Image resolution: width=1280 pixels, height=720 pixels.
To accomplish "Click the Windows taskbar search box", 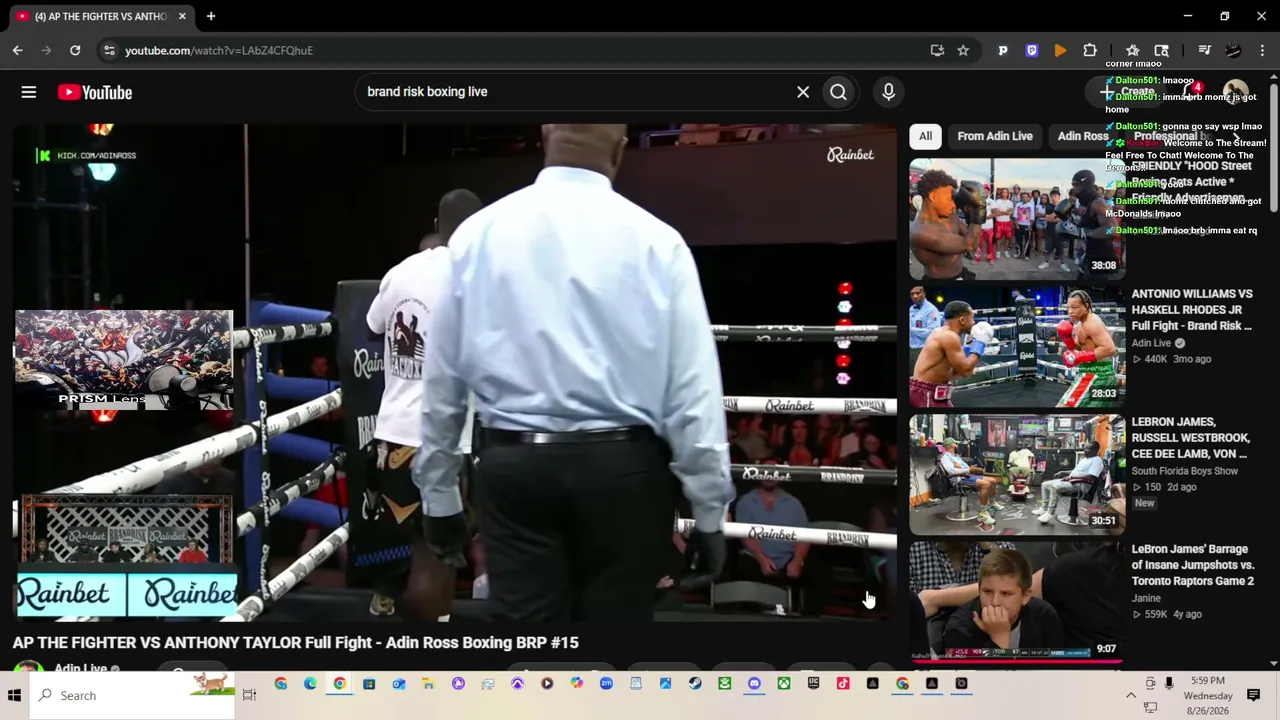I will coord(133,695).
